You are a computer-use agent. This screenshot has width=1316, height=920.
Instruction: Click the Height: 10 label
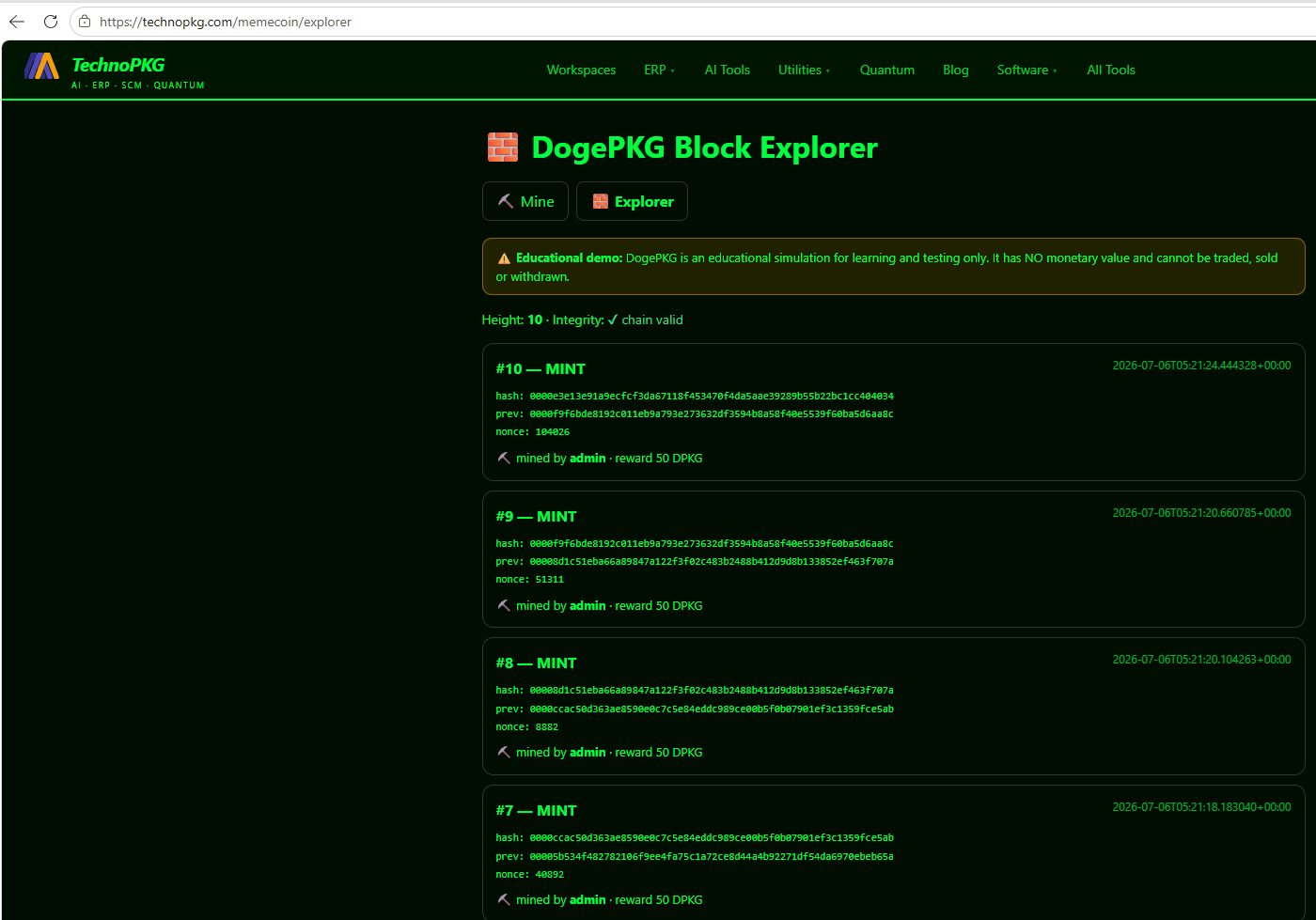tap(512, 320)
